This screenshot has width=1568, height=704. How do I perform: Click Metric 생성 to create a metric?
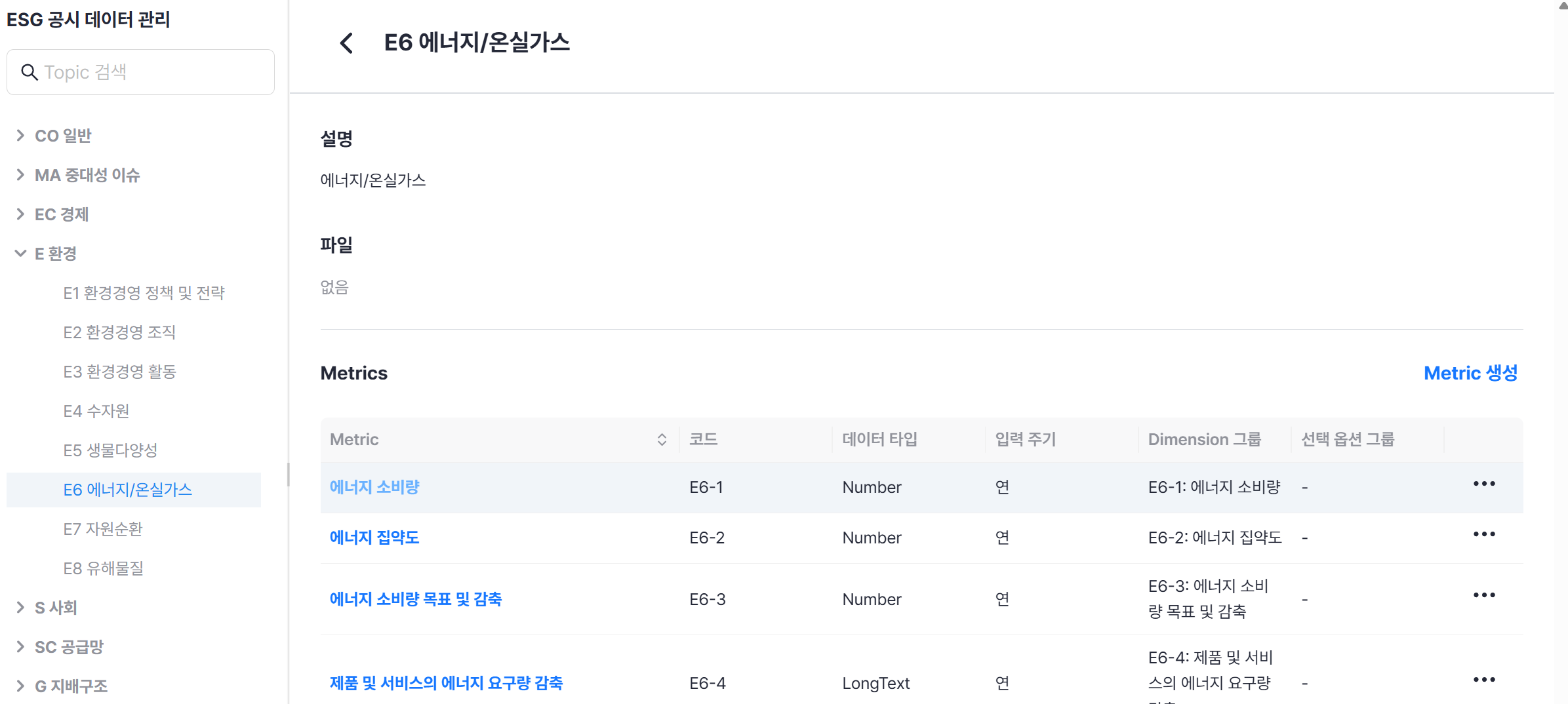1470,373
